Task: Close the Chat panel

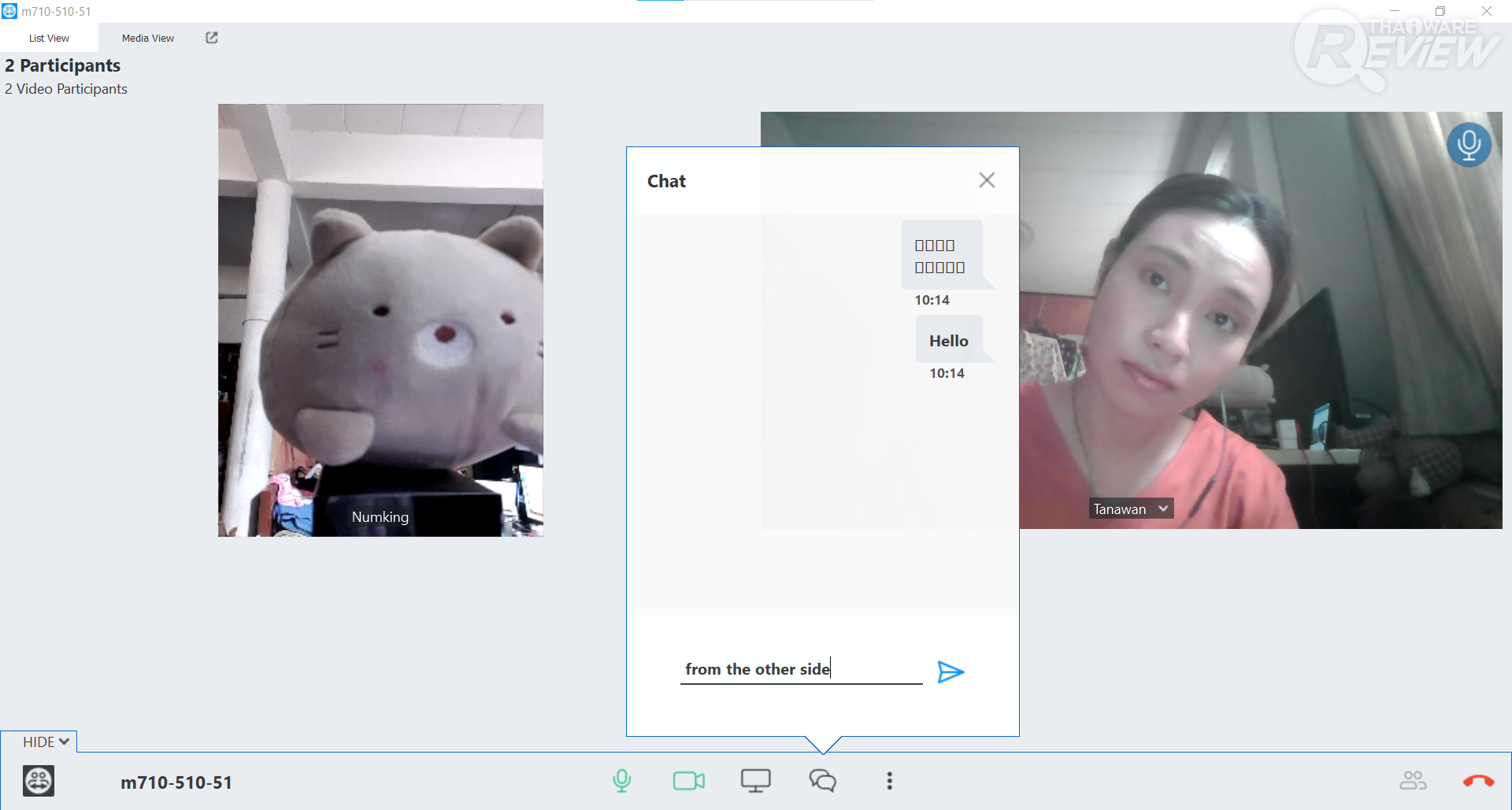Action: click(987, 180)
